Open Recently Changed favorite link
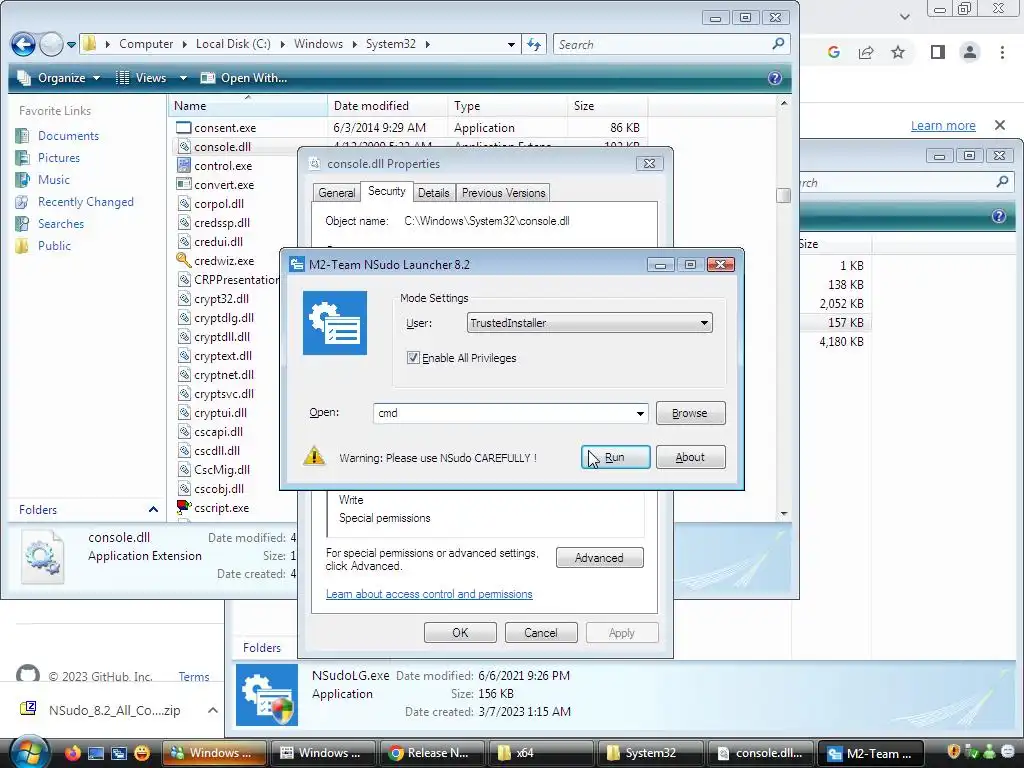1024x768 pixels. pos(85,202)
